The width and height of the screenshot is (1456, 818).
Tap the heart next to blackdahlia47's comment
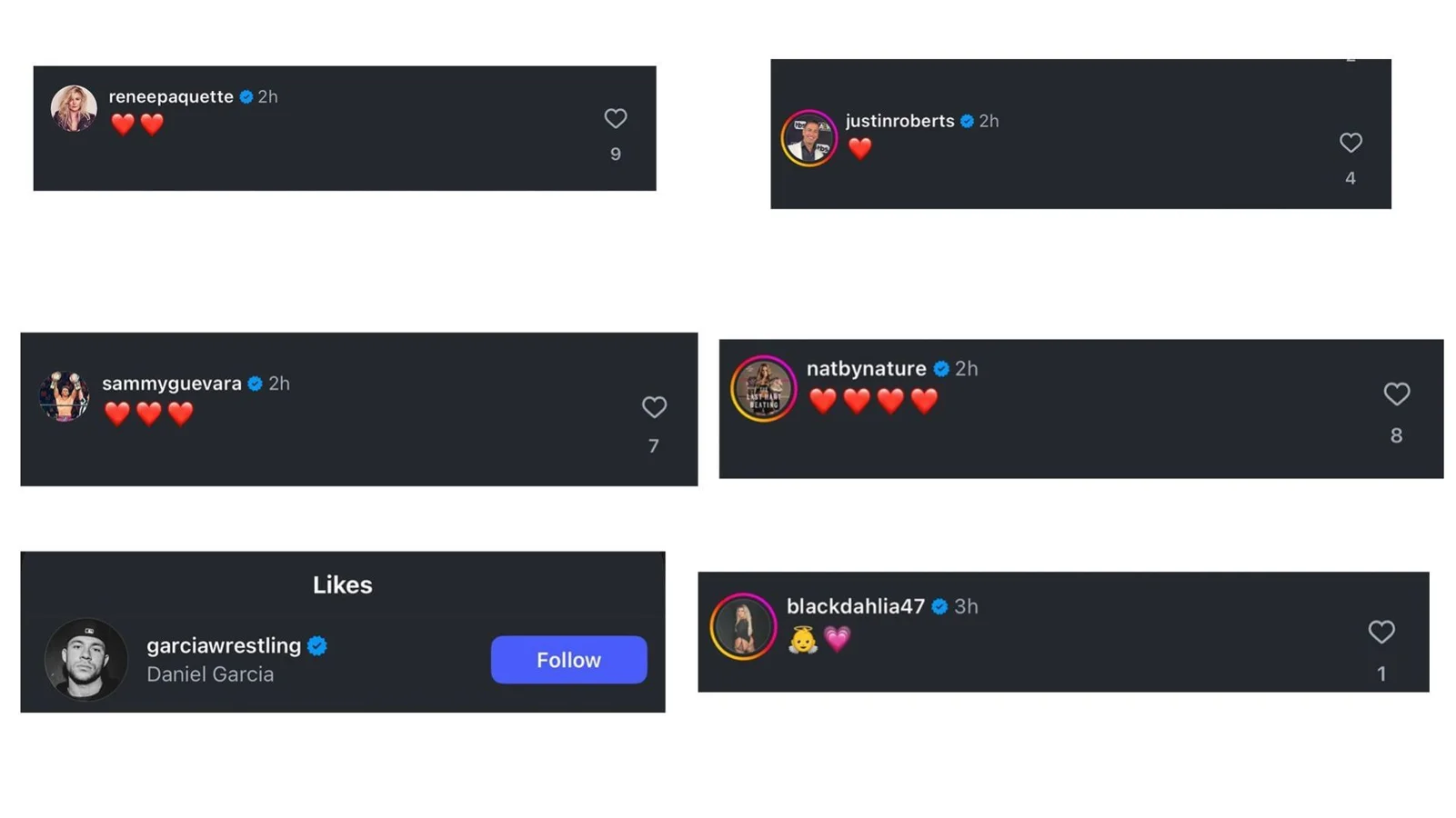pos(1381,632)
